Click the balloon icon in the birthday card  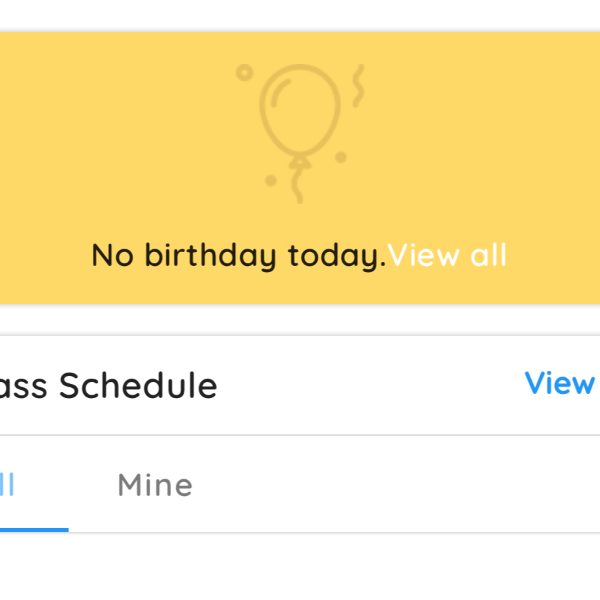tap(300, 134)
